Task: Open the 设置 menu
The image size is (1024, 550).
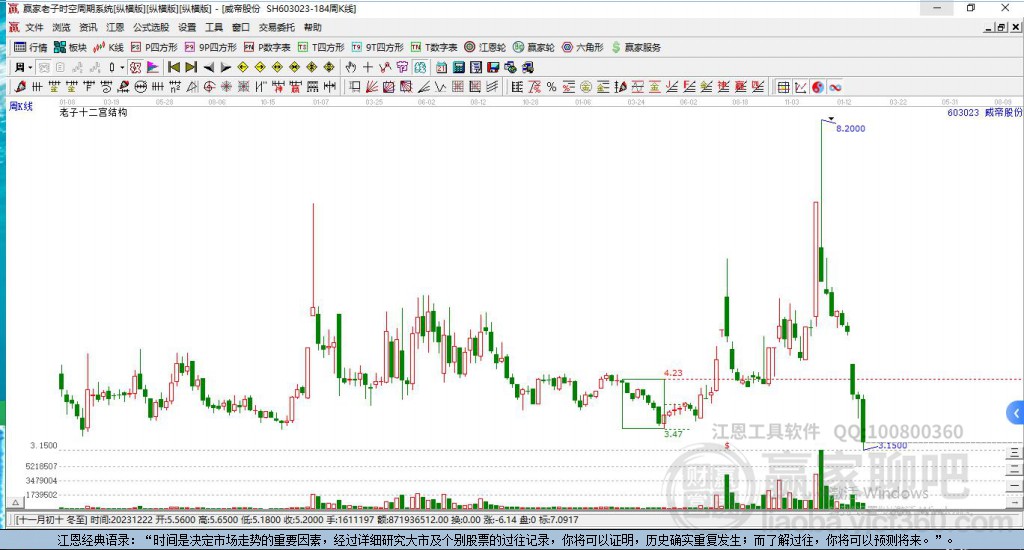Action: click(187, 27)
